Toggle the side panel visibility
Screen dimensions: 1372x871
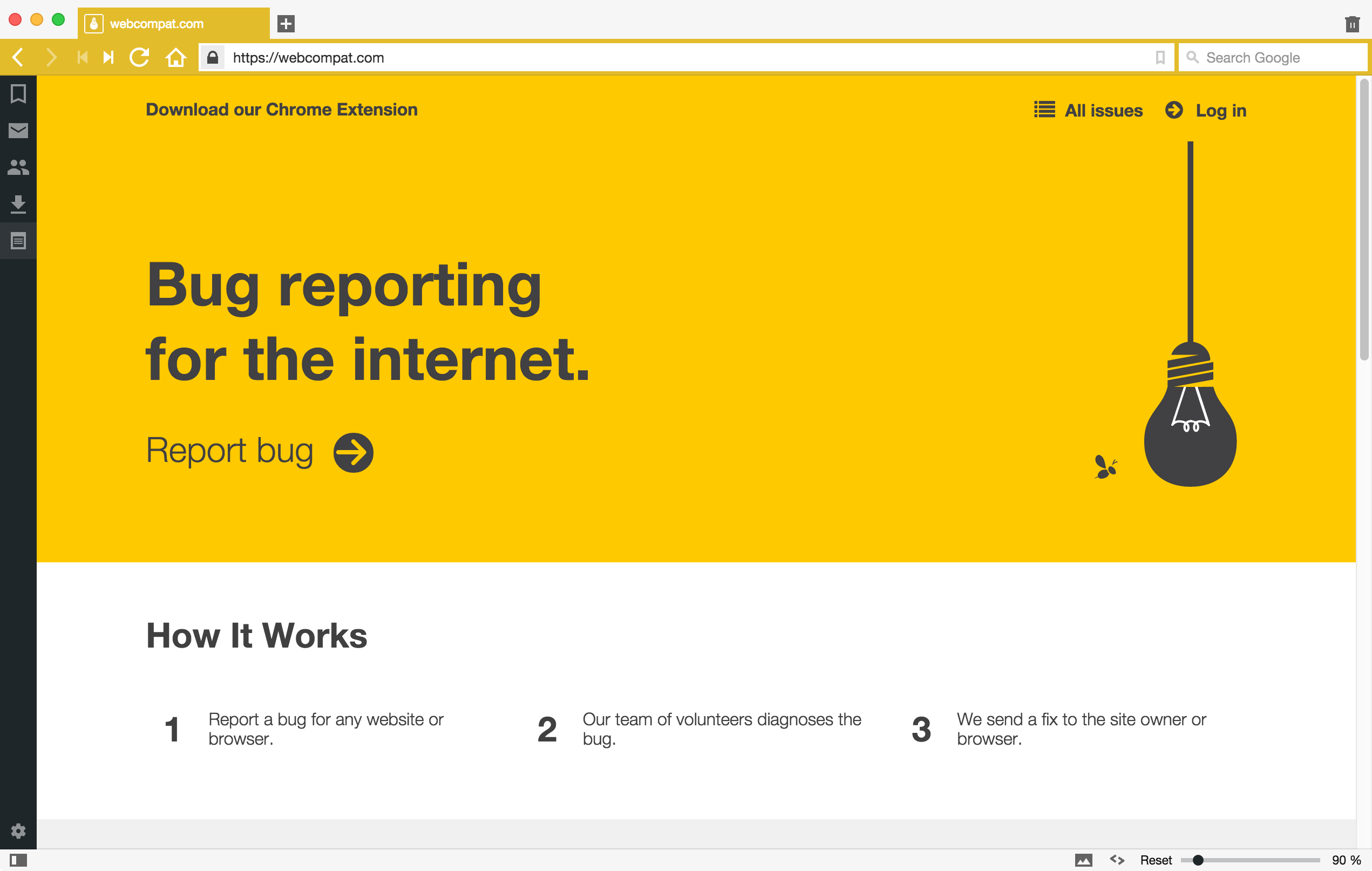pos(18,860)
